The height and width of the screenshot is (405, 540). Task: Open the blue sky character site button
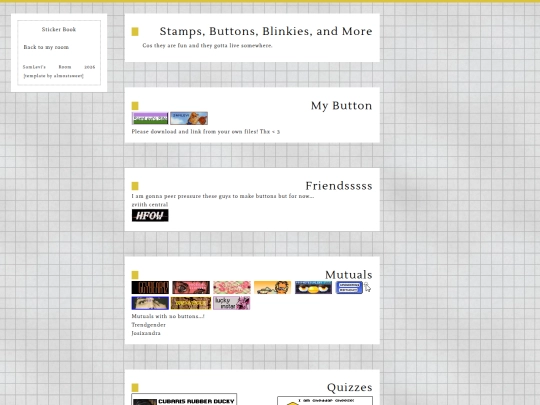(x=189, y=118)
